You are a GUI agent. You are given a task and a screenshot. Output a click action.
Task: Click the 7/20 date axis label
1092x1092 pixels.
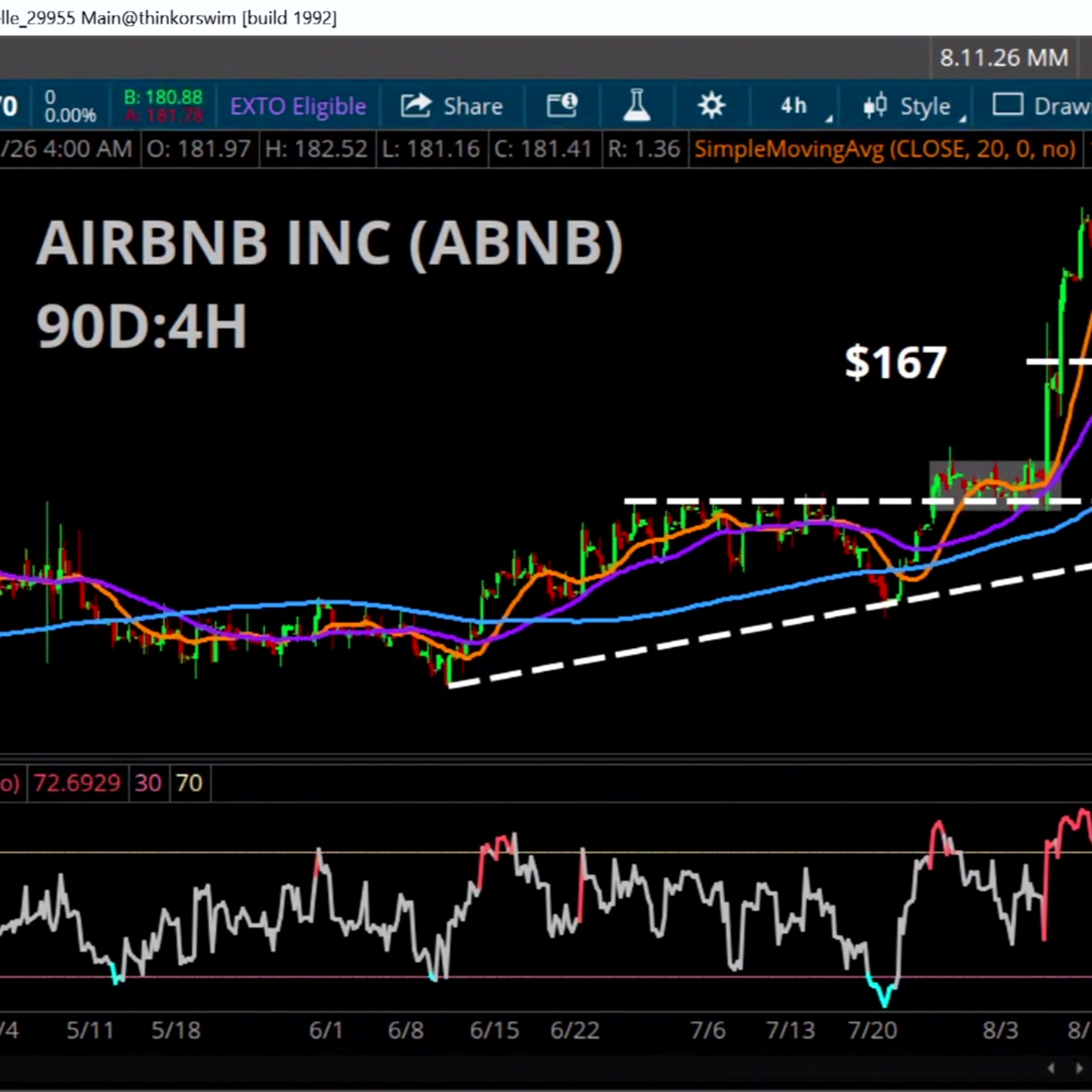click(x=873, y=1030)
